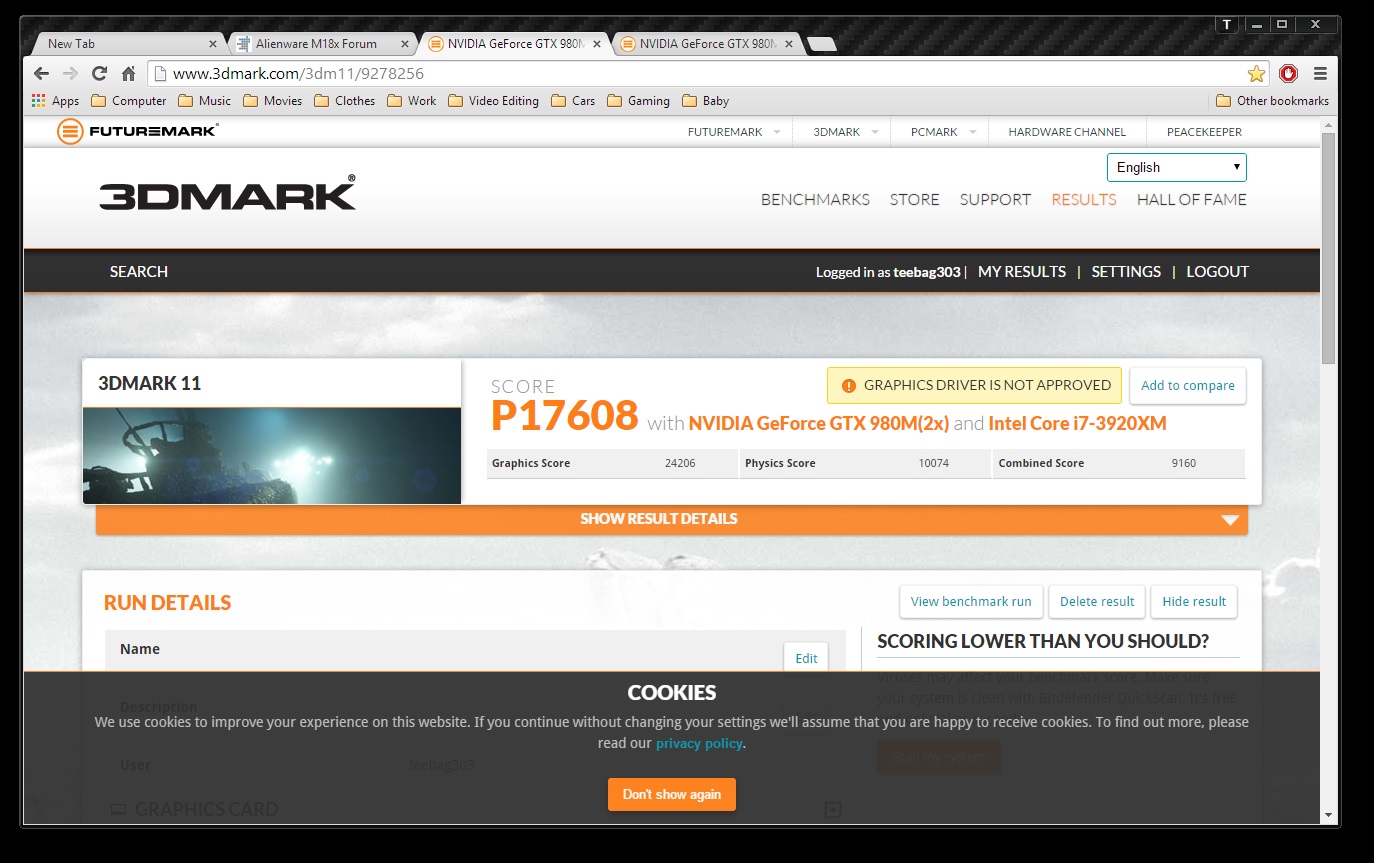Open the Baby bookmarks folder
The width and height of the screenshot is (1374, 863).
[705, 100]
